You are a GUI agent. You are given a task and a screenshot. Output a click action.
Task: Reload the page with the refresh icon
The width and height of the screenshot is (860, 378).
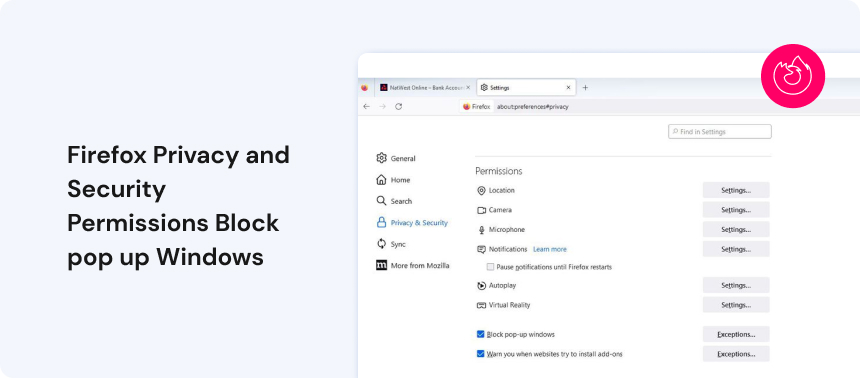(x=399, y=106)
